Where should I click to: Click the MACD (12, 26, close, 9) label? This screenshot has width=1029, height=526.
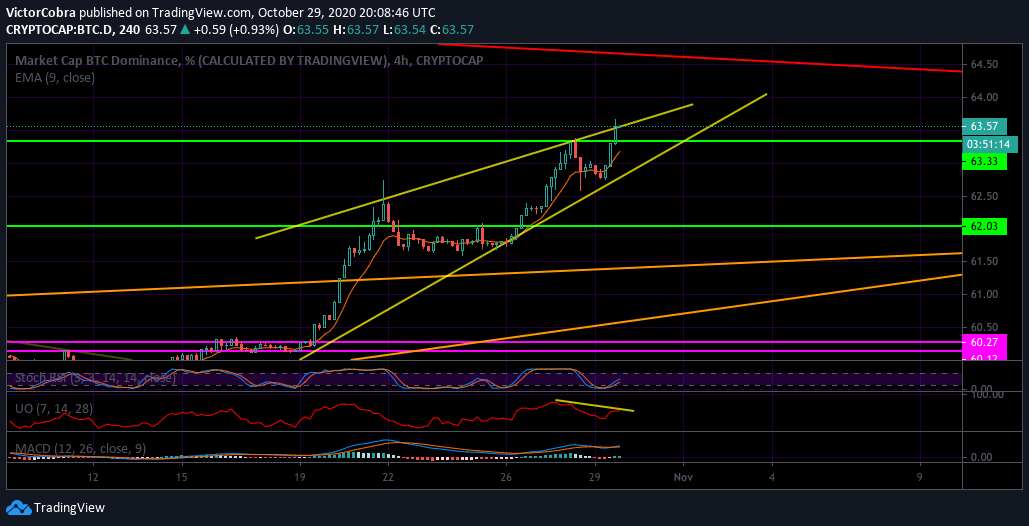(80, 449)
